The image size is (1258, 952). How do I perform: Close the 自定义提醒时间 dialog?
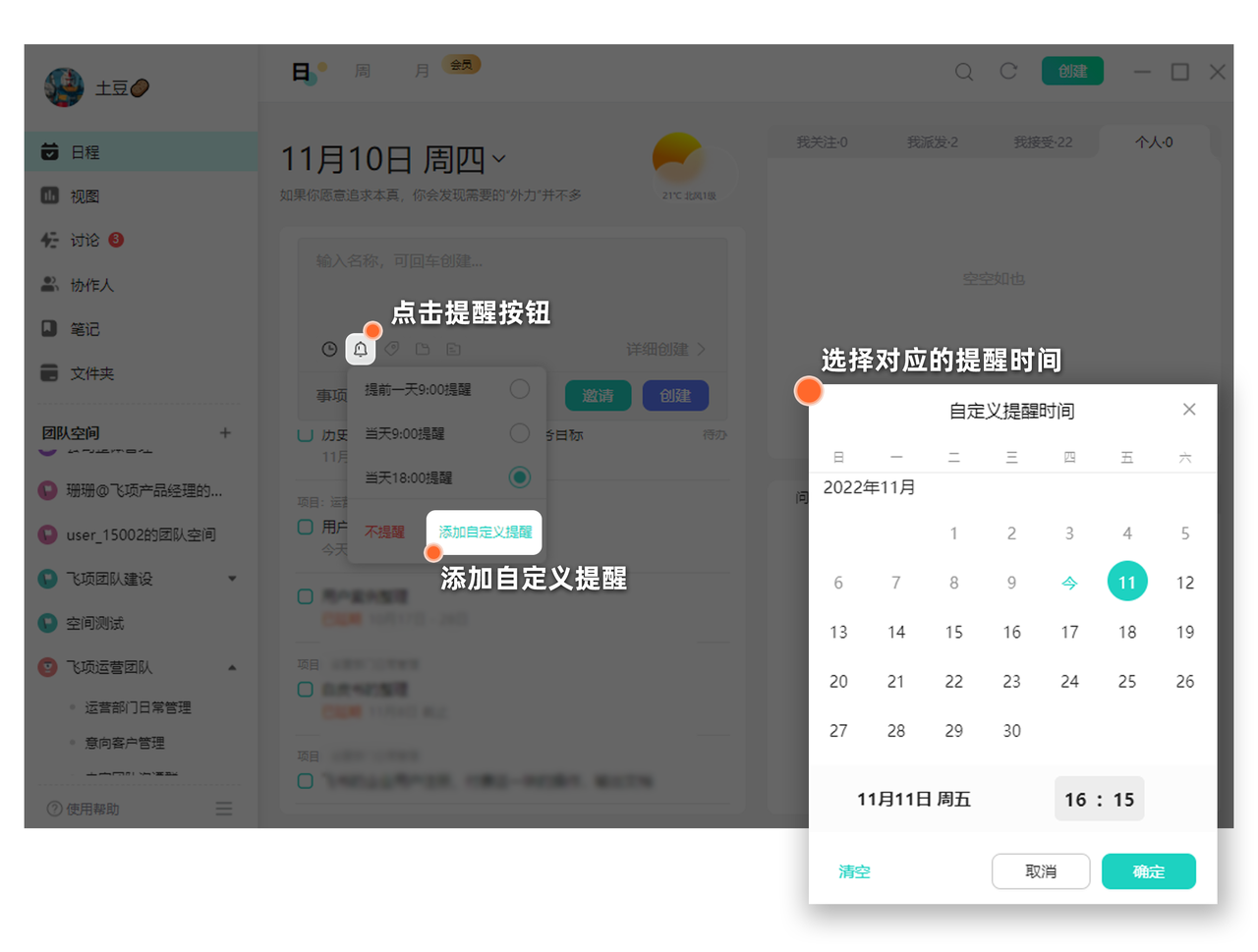[x=1188, y=410]
